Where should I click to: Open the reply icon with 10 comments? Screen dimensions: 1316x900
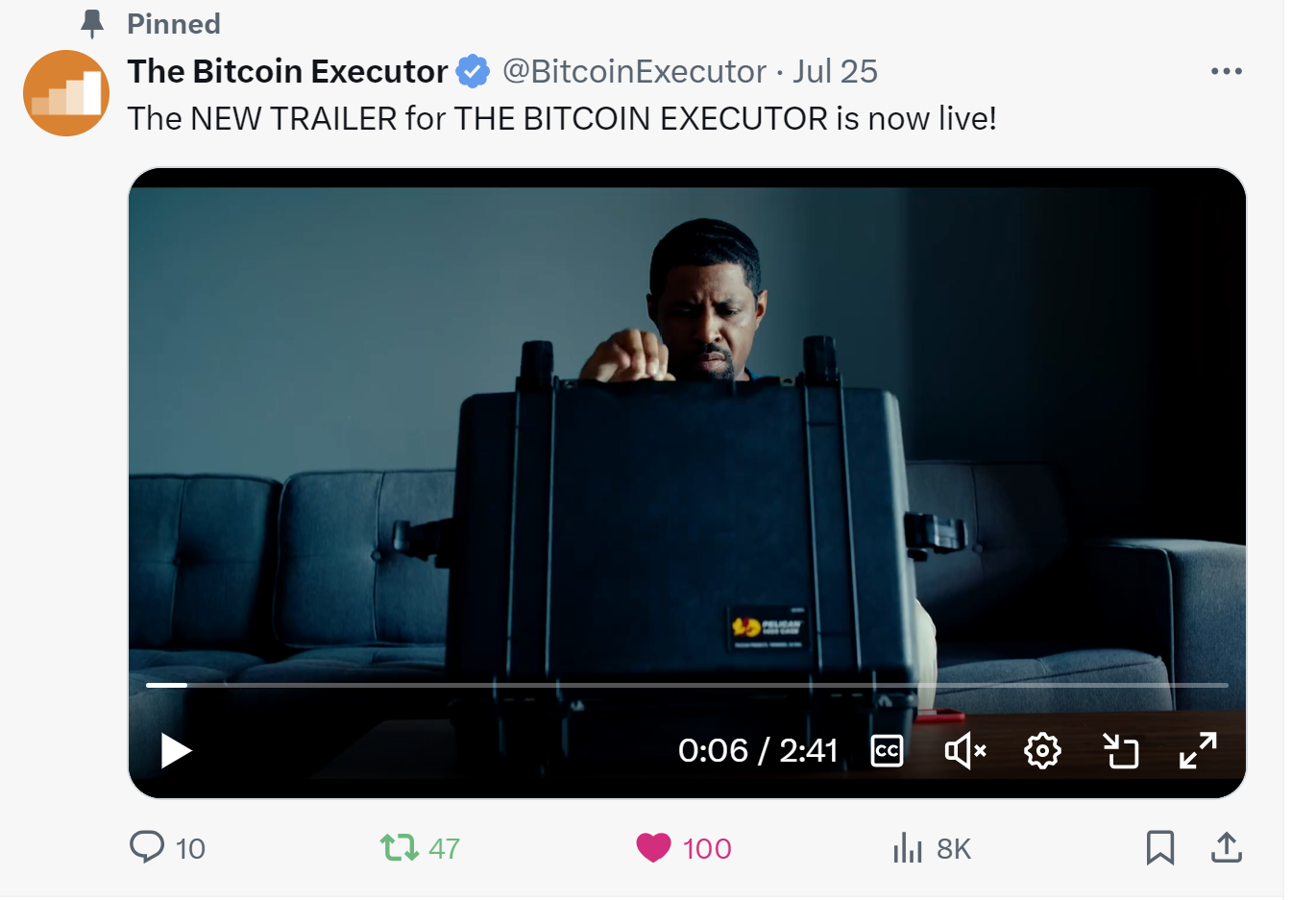pyautogui.click(x=147, y=847)
